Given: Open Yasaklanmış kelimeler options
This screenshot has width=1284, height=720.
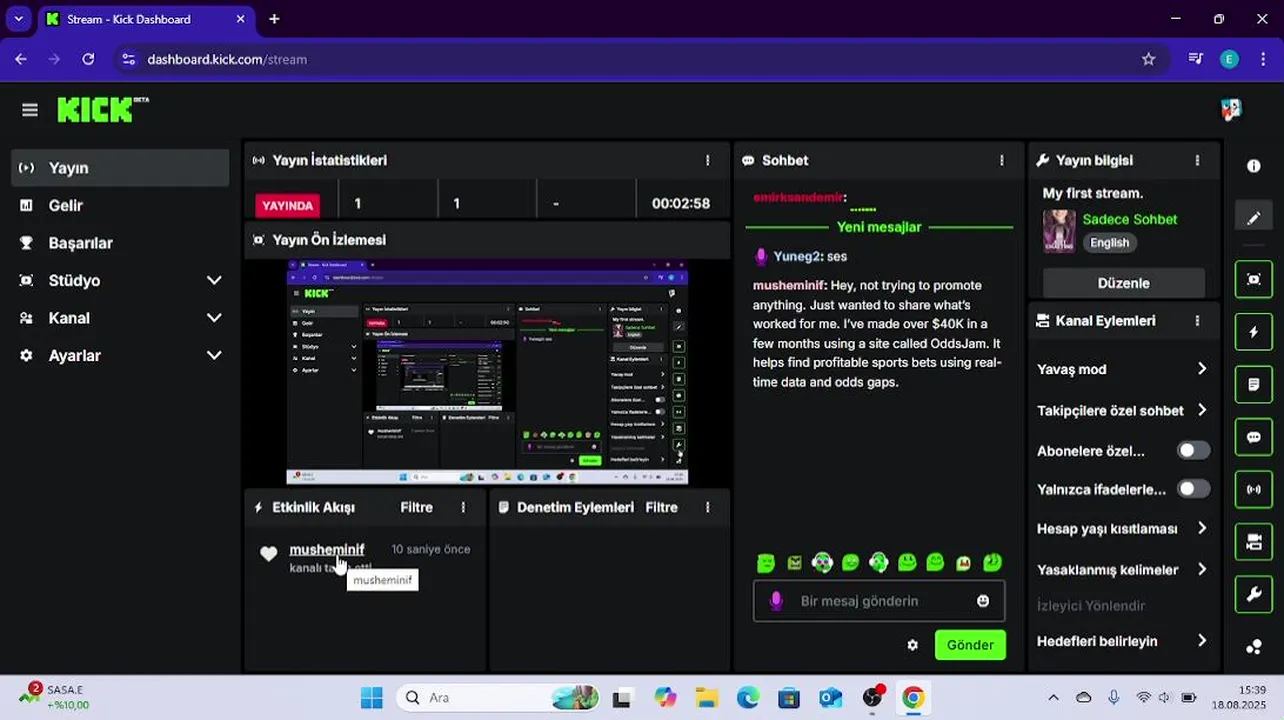Looking at the screenshot, I should tap(1124, 569).
